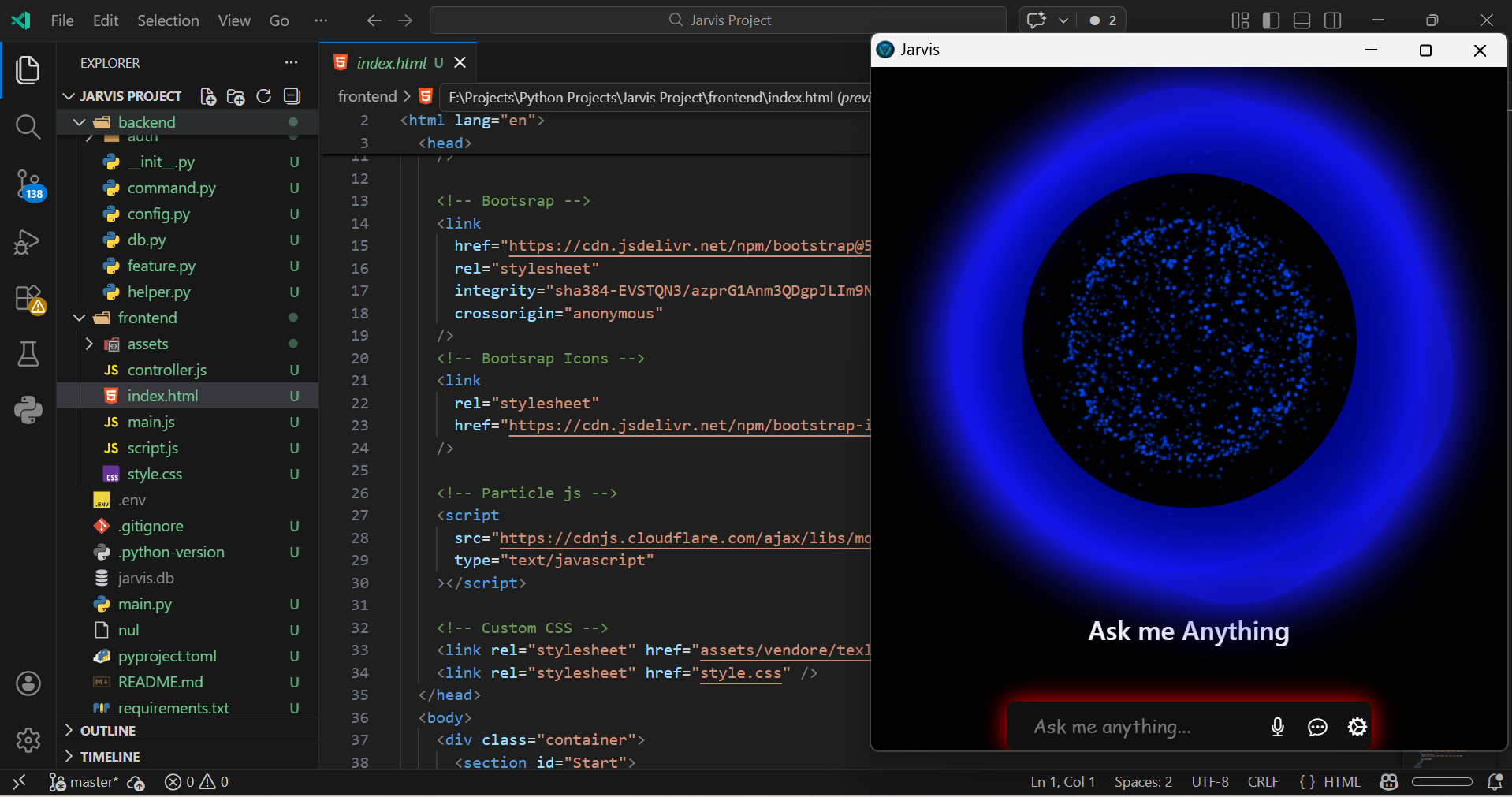
Task: Change the HTML language mode
Action: [x=1341, y=782]
